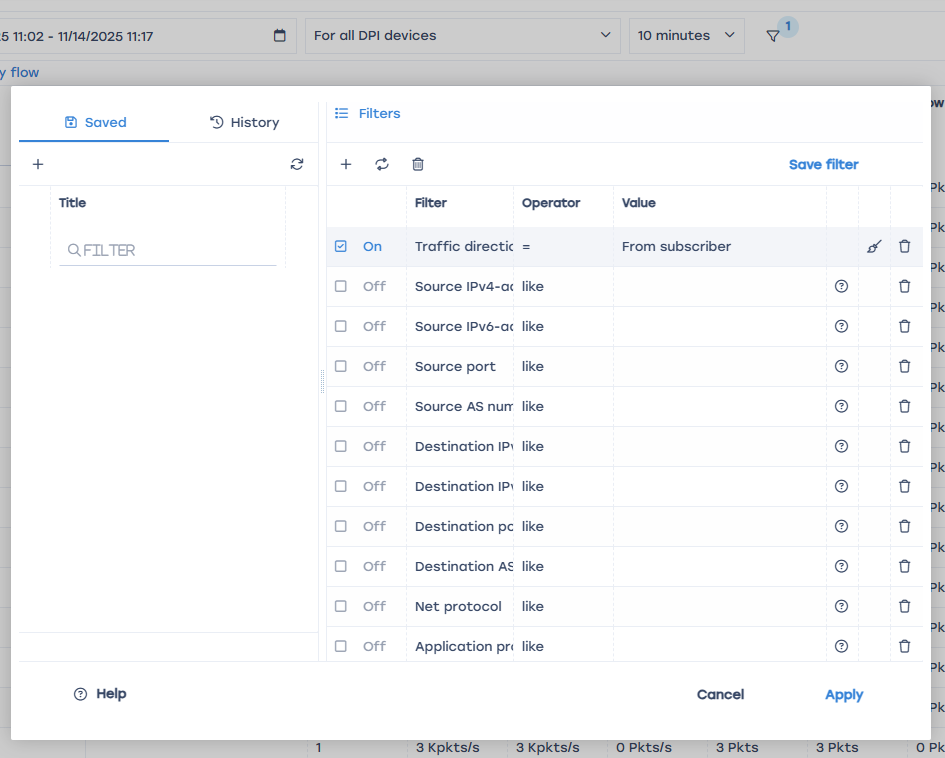Uncheck the Traffic direction filter checkbox

[341, 246]
